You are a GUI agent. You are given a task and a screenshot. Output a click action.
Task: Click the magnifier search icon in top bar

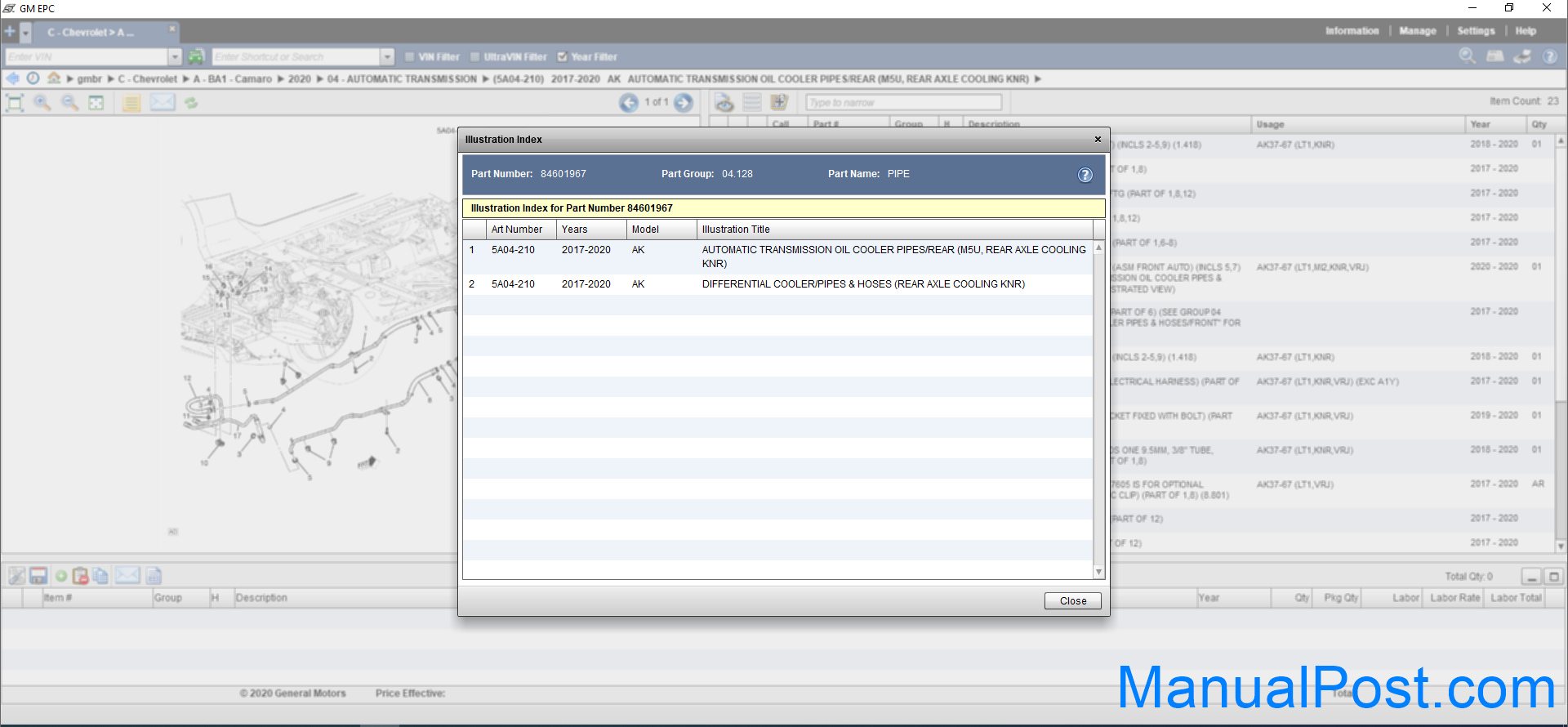pos(1468,56)
